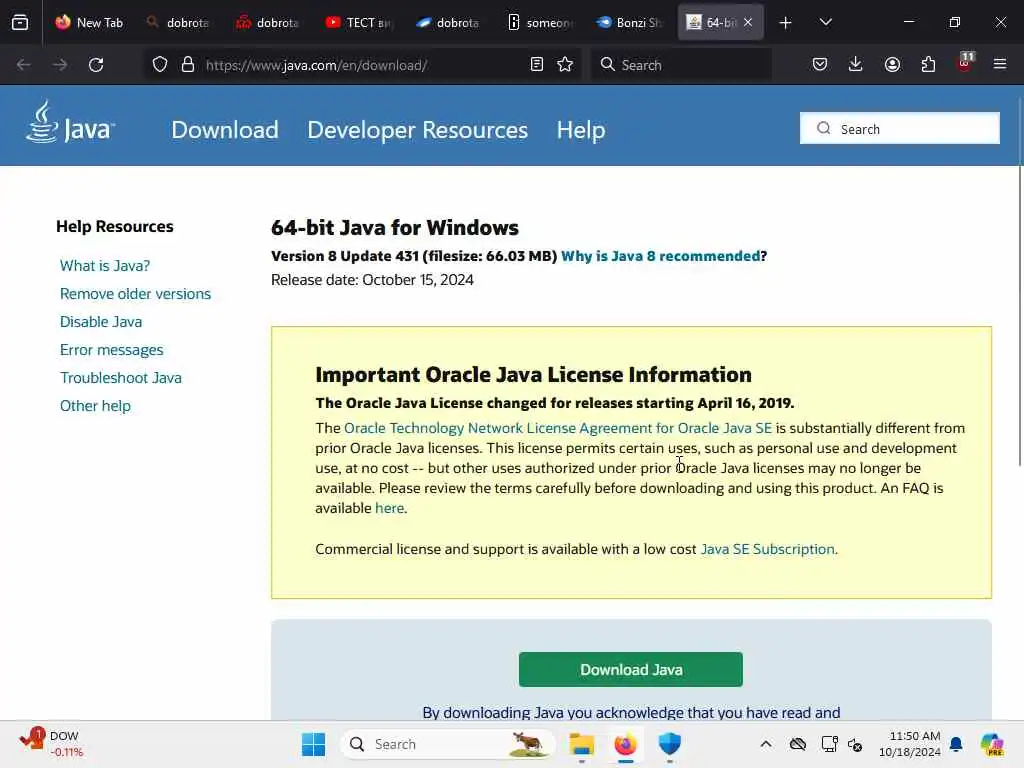Switch to the New Tab tab
This screenshot has height=768, width=1024.
pos(89,23)
